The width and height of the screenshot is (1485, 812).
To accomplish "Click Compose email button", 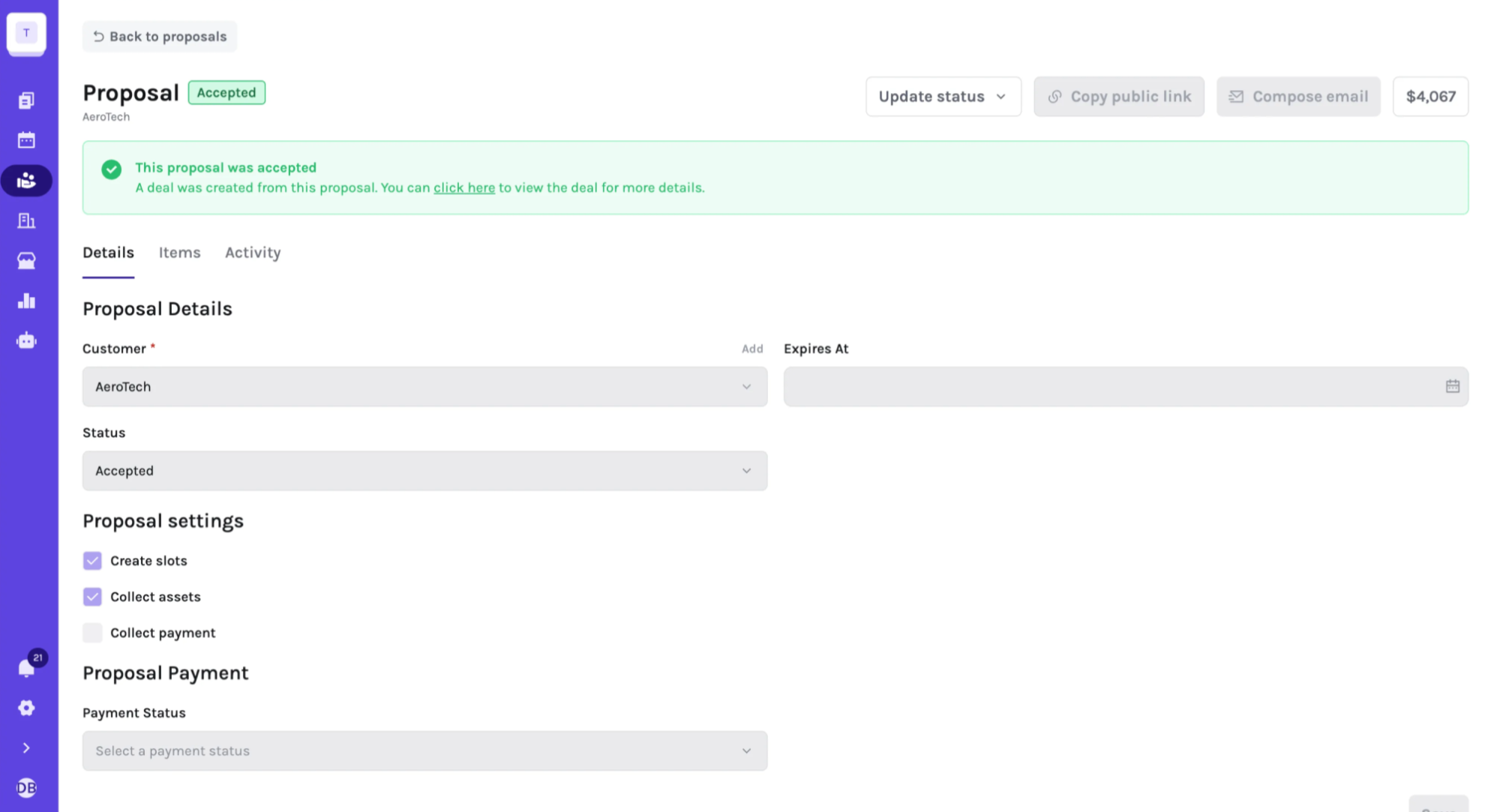I will (x=1297, y=96).
